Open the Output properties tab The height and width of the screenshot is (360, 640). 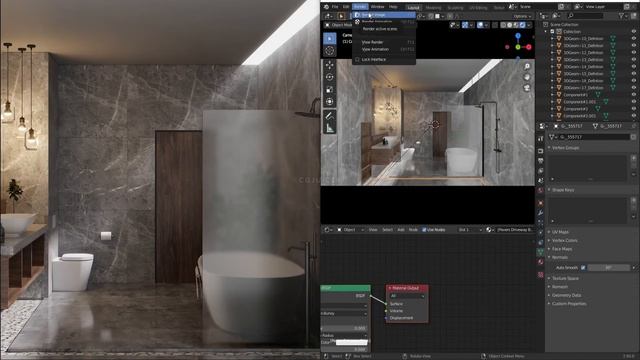coord(541,161)
